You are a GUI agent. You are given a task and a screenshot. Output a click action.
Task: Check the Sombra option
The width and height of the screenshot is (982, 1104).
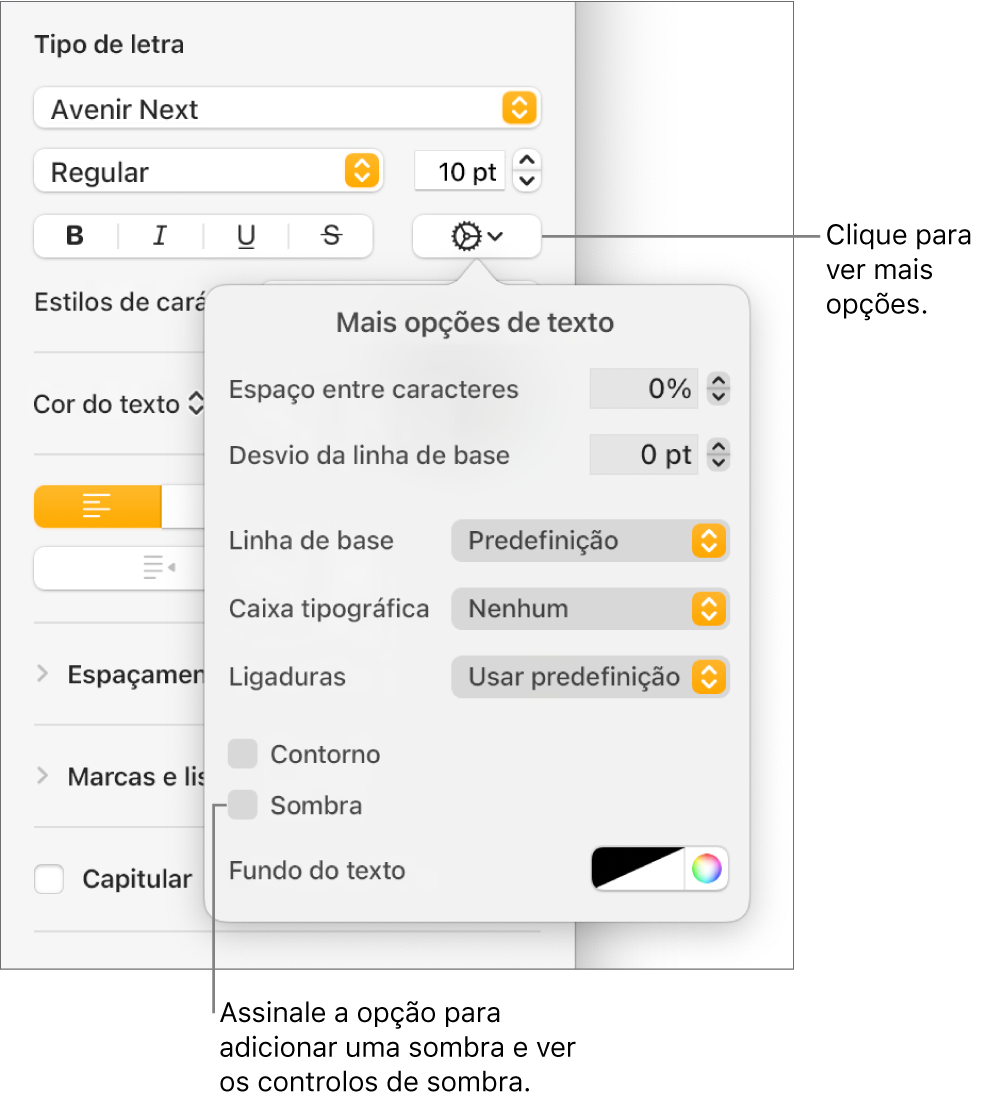click(x=243, y=805)
